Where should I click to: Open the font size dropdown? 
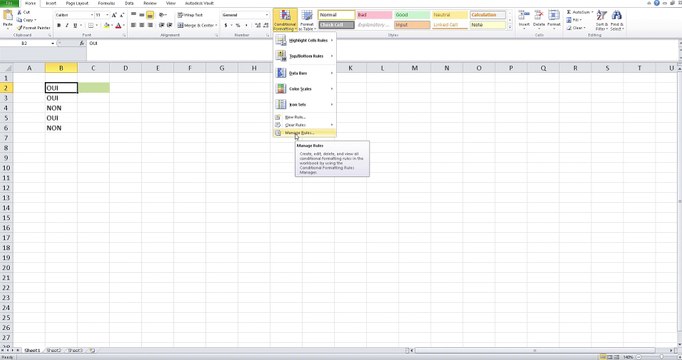point(107,15)
